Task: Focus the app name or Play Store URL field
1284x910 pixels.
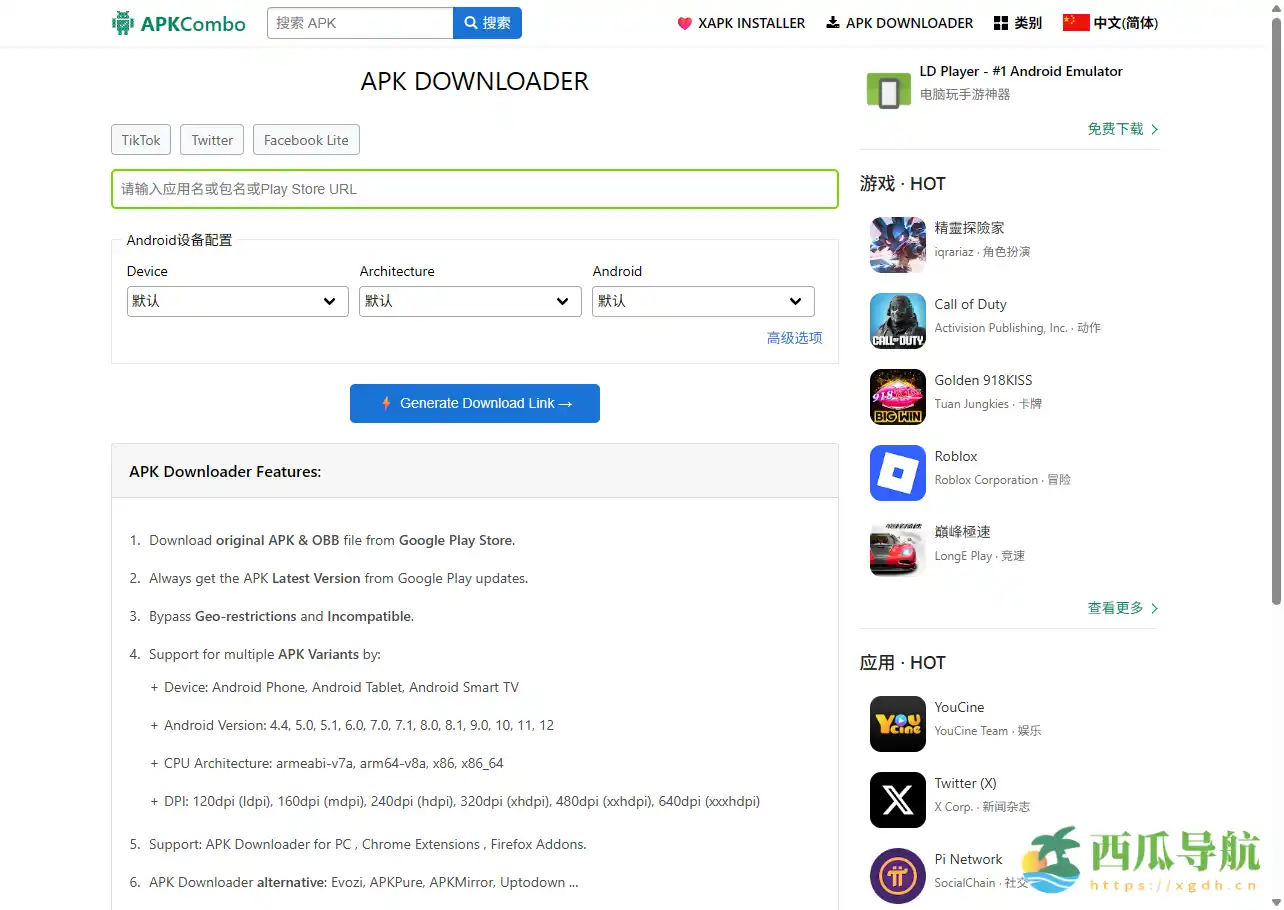Action: 474,189
